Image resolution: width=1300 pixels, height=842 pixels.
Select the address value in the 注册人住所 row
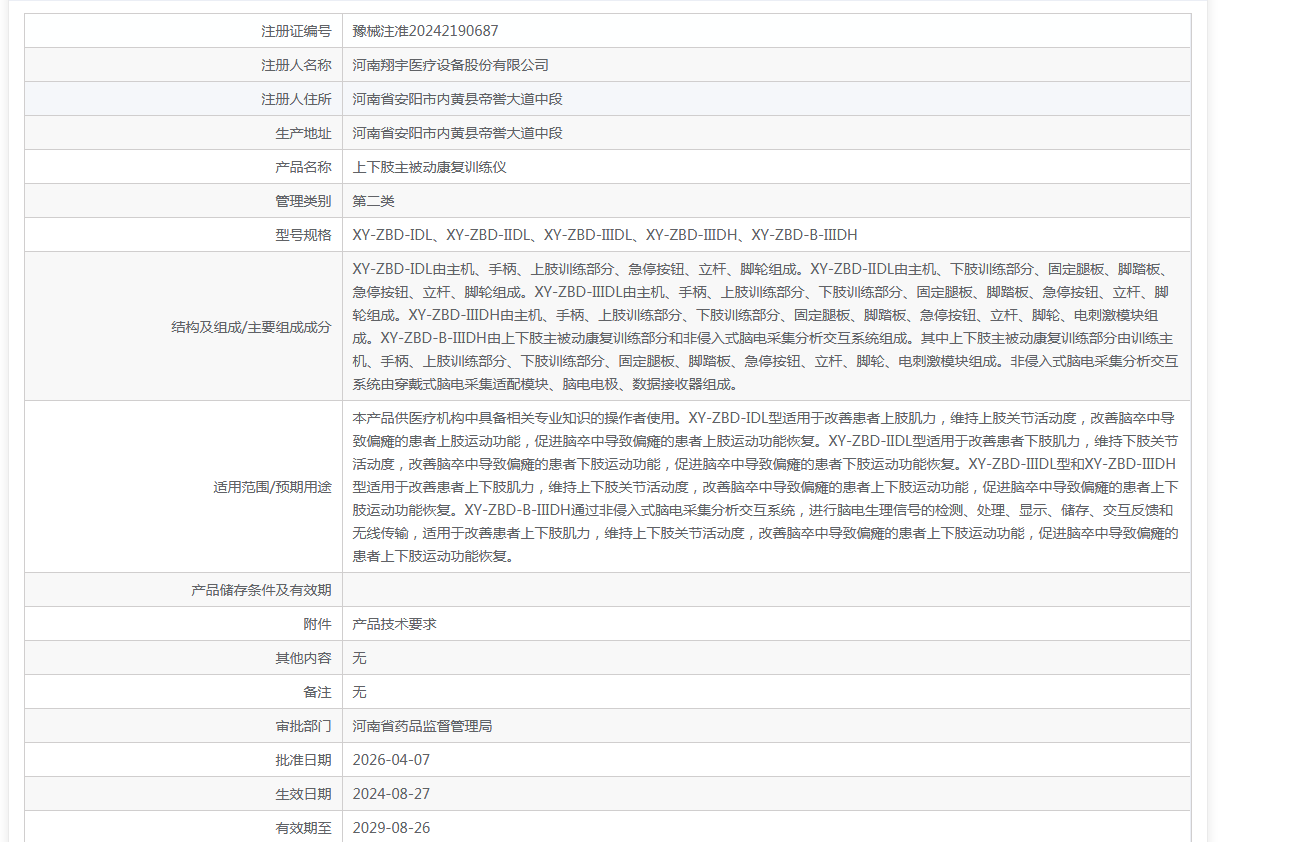click(x=458, y=99)
